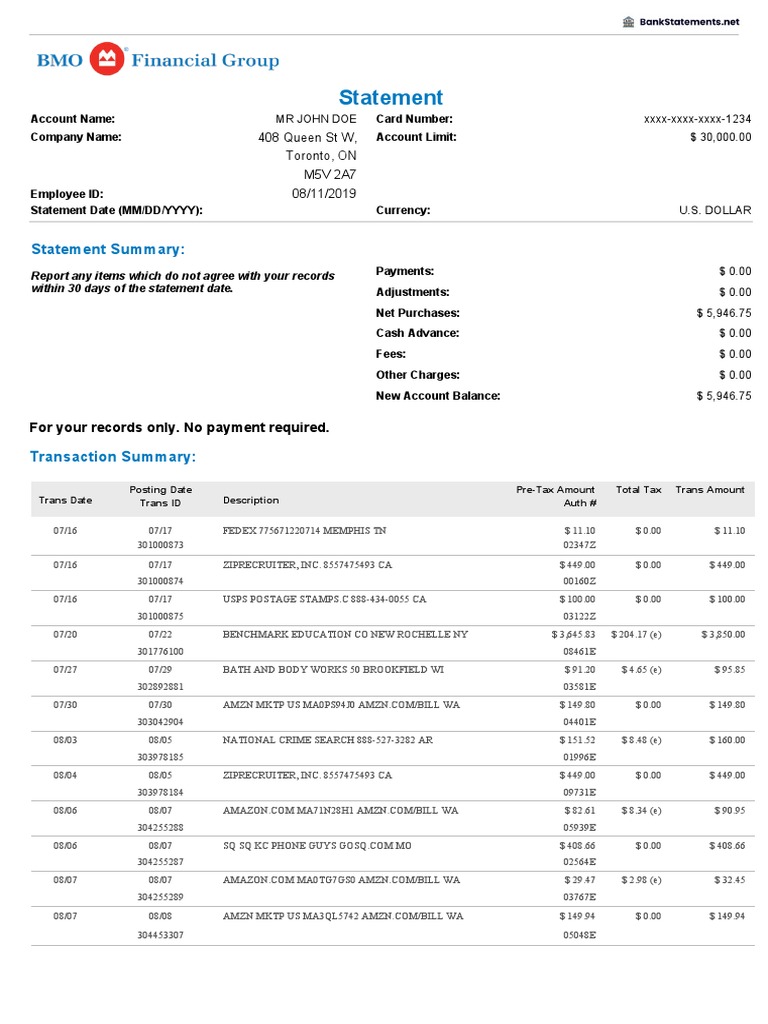
Task: Click the Total Tax column header
Action: click(x=638, y=490)
